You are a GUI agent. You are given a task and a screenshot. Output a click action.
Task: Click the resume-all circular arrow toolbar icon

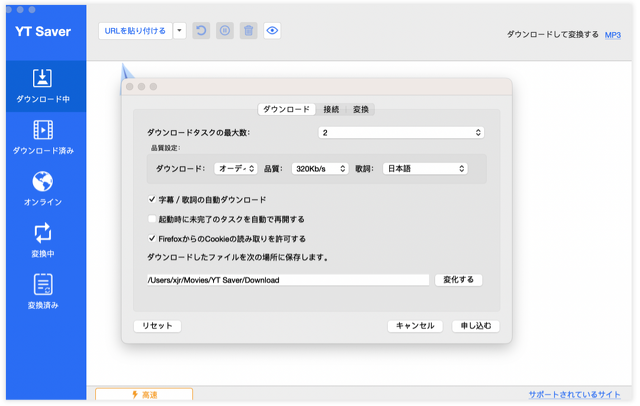tap(200, 31)
